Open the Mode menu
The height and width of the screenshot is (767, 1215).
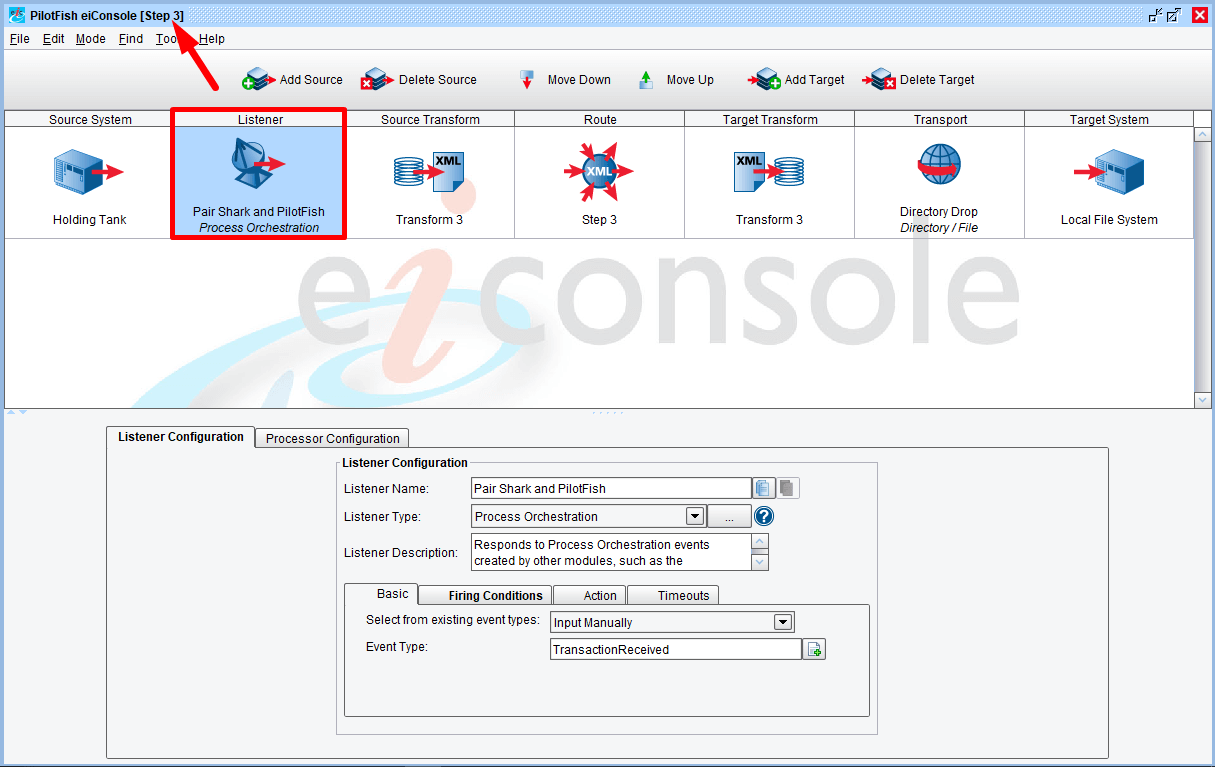pyautogui.click(x=90, y=39)
